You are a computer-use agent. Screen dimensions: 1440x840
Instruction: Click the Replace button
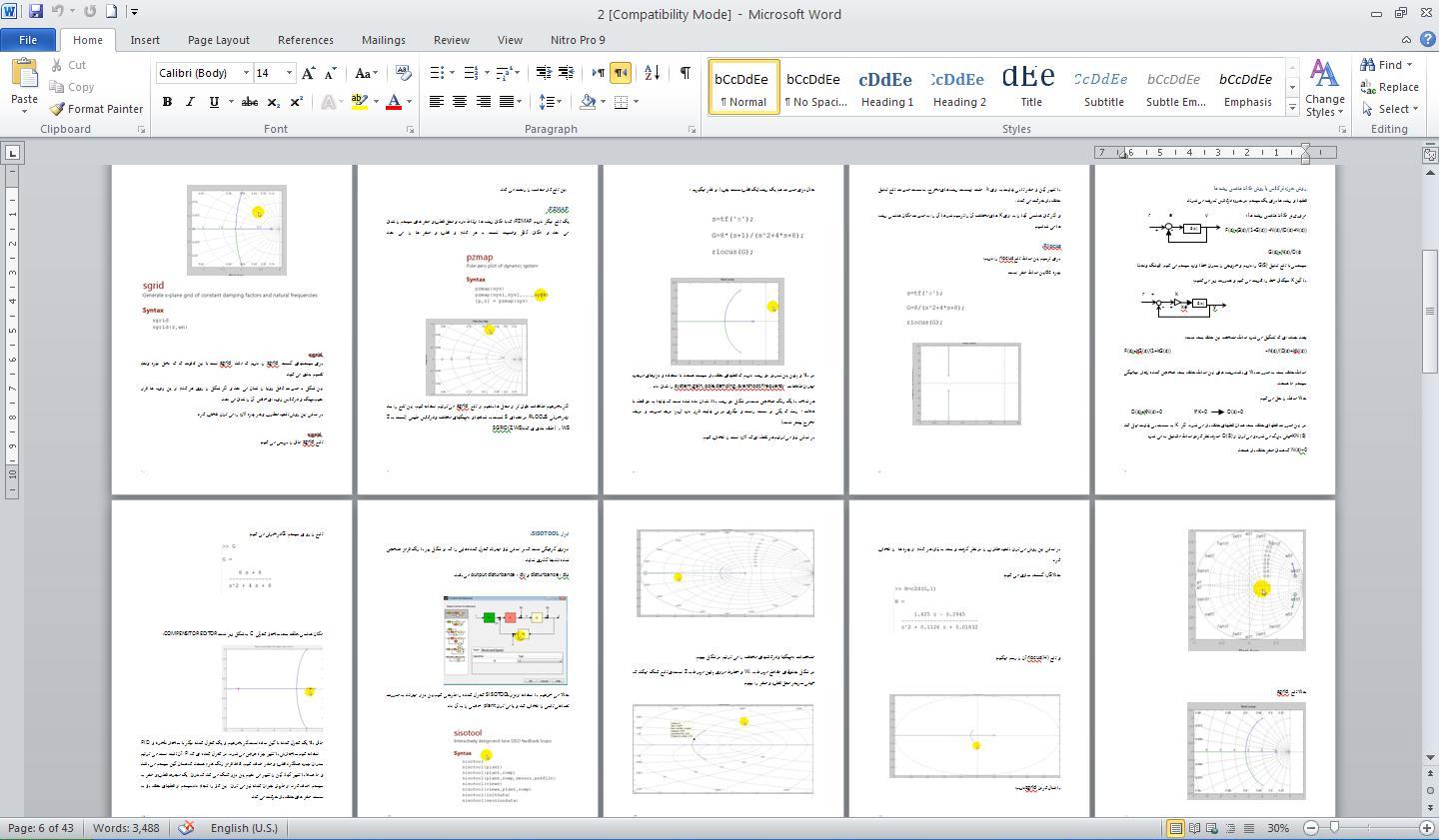pos(1389,87)
